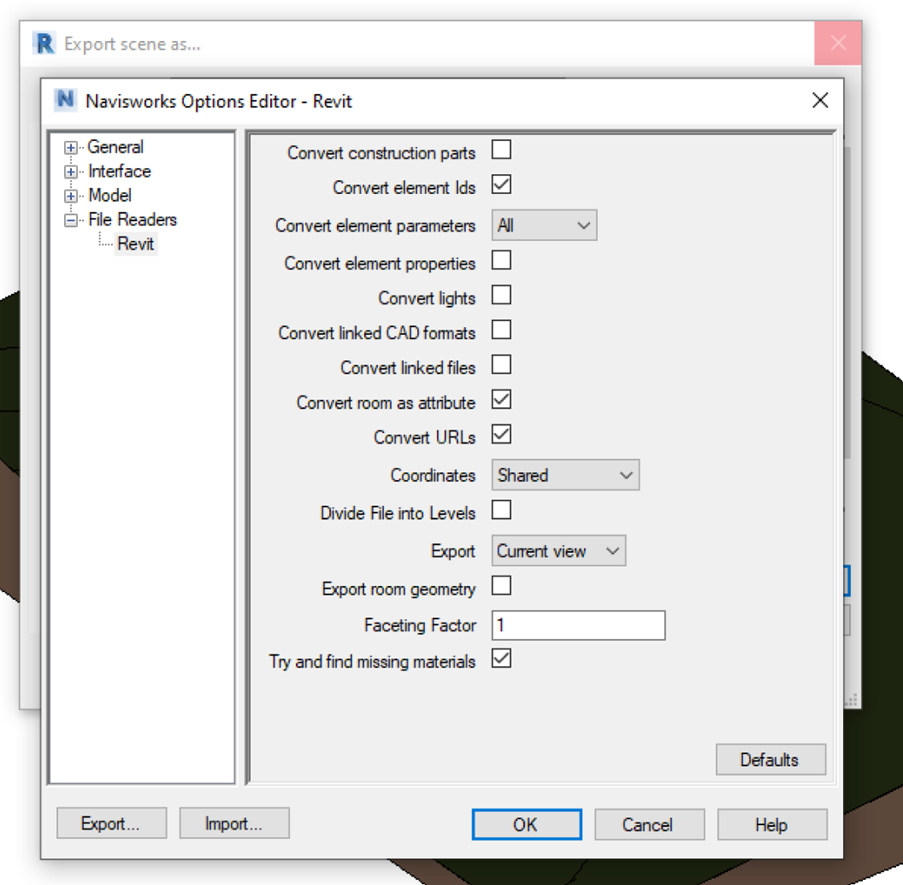Check Export room geometry box

tap(501, 586)
